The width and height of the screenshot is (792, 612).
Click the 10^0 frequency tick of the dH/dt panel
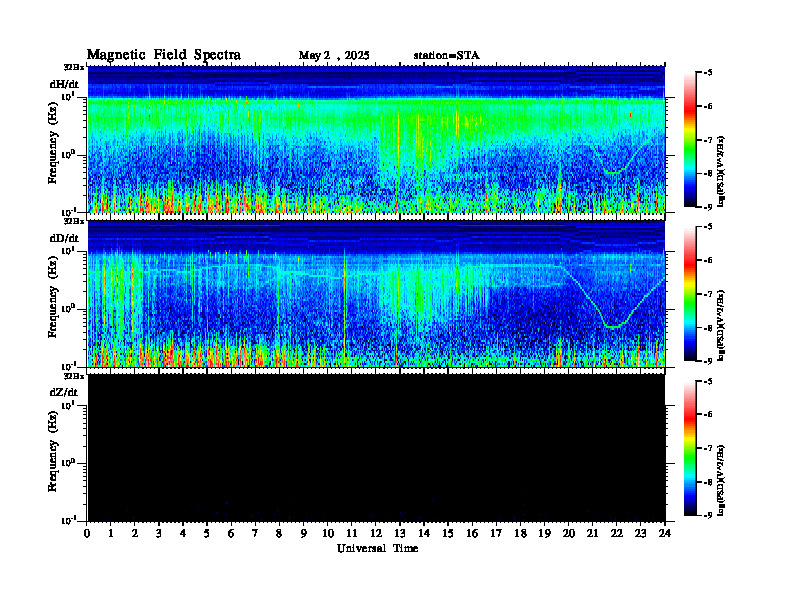[68, 154]
